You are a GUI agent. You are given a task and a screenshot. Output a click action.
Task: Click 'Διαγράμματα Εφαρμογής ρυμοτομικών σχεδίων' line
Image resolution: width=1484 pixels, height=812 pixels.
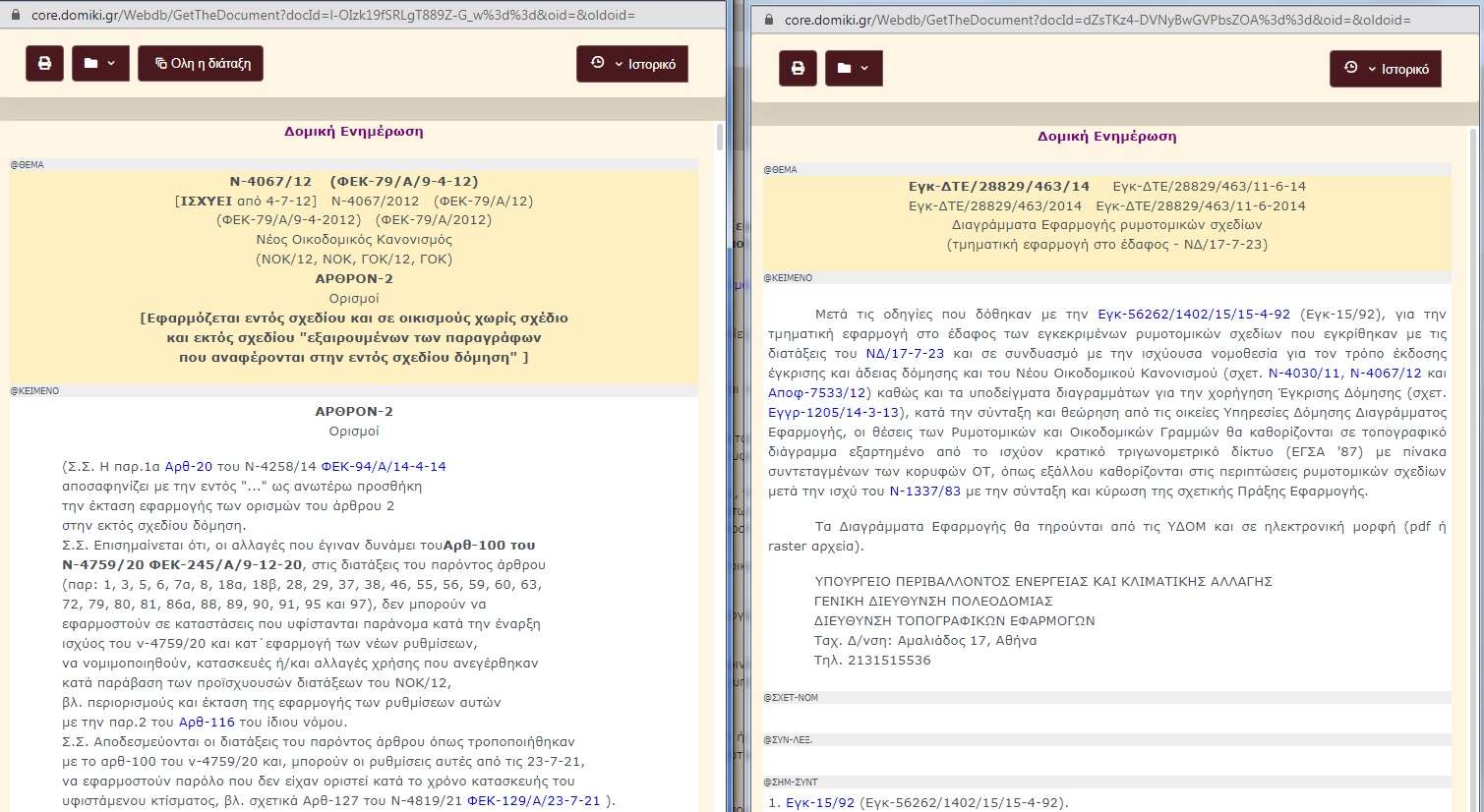[x=1107, y=225]
